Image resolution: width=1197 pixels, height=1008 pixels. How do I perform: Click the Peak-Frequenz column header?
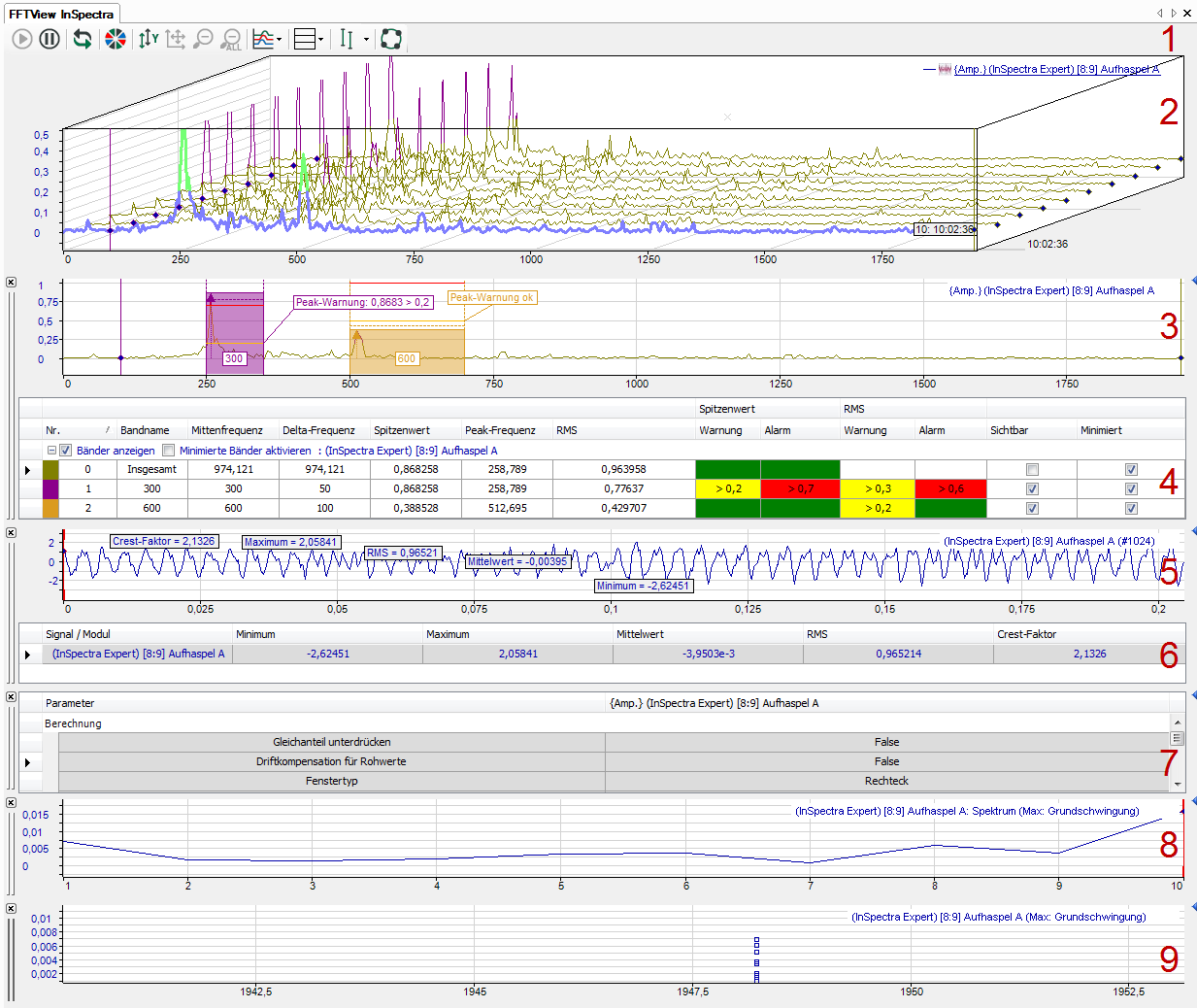499,430
